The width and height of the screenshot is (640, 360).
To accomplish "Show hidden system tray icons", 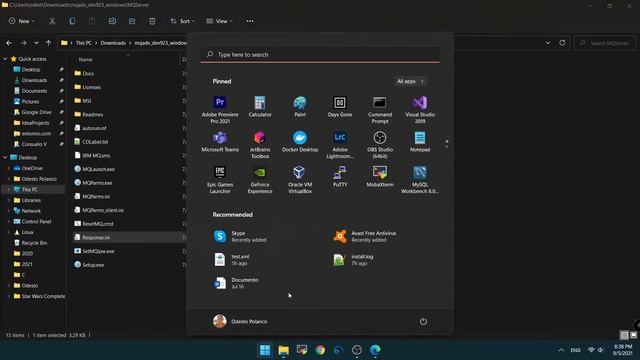I will [x=561, y=350].
